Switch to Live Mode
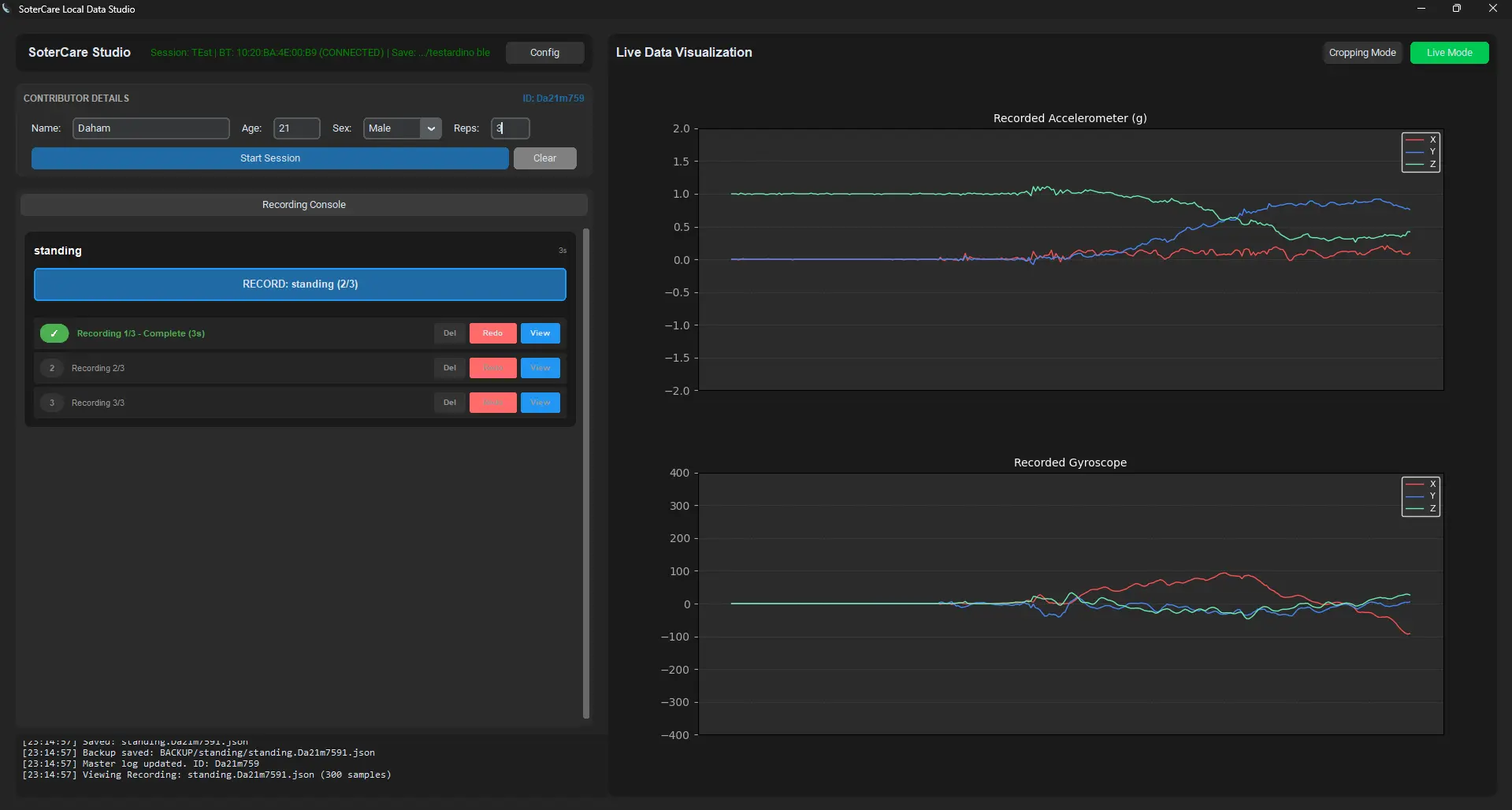 (1448, 53)
